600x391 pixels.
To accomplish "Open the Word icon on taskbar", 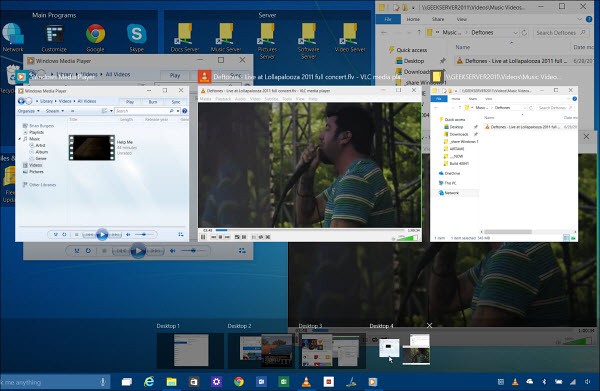I will coord(261,381).
